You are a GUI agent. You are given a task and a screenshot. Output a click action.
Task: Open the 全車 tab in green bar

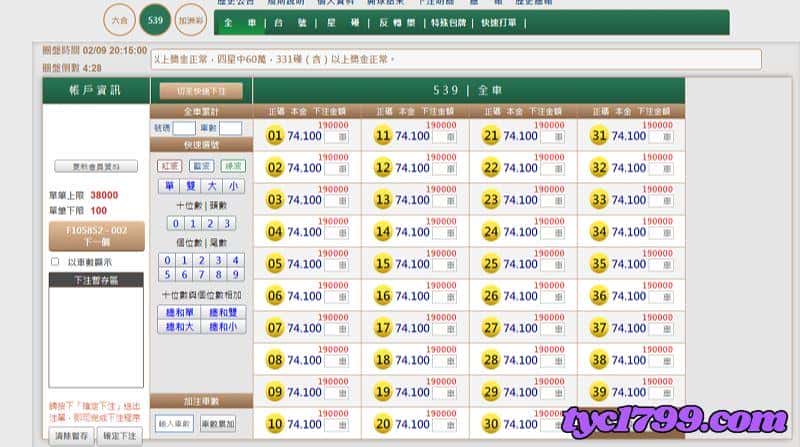(x=240, y=23)
